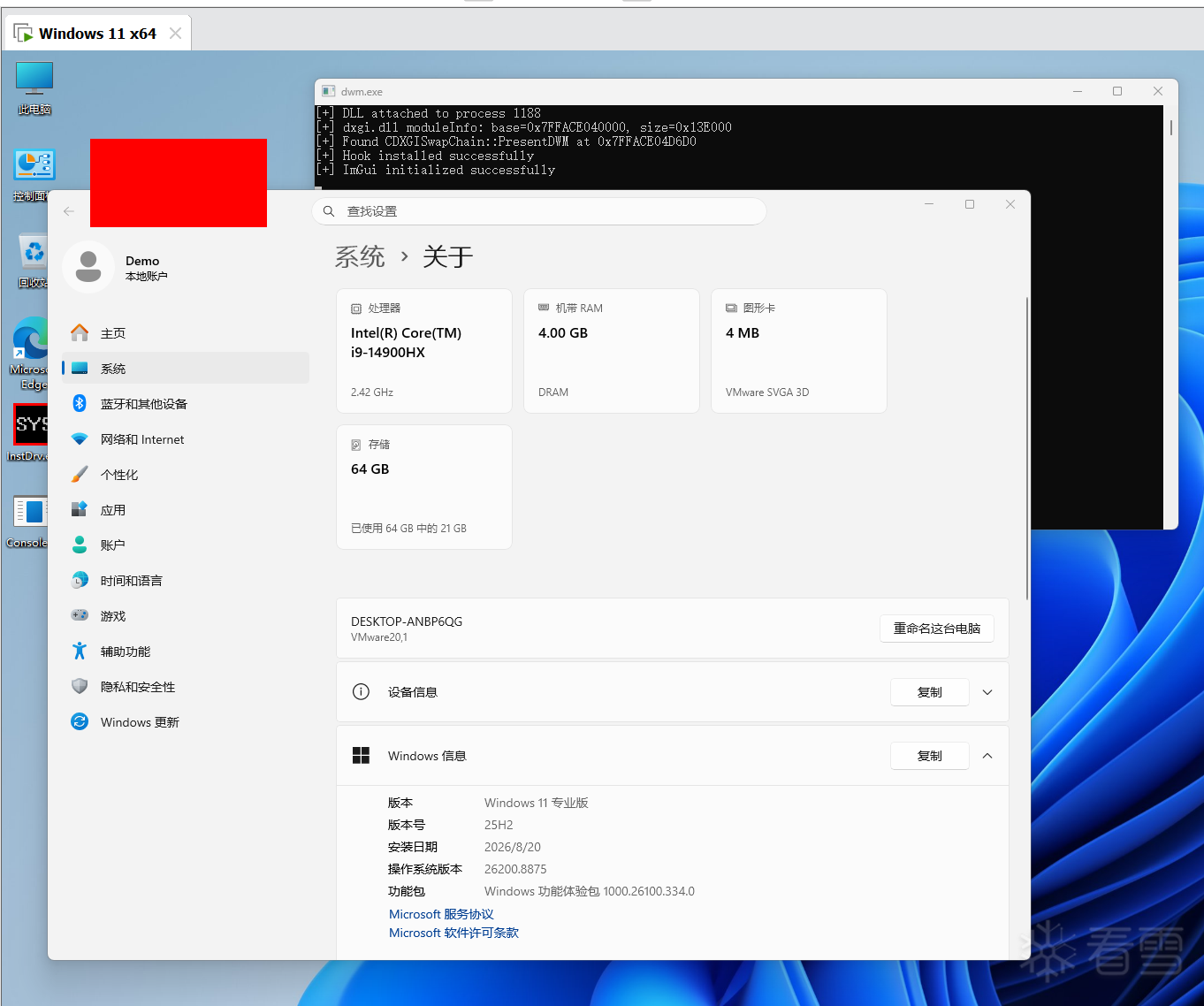
Task: Open the 此电脑 desktop icon
Action: [x=34, y=87]
